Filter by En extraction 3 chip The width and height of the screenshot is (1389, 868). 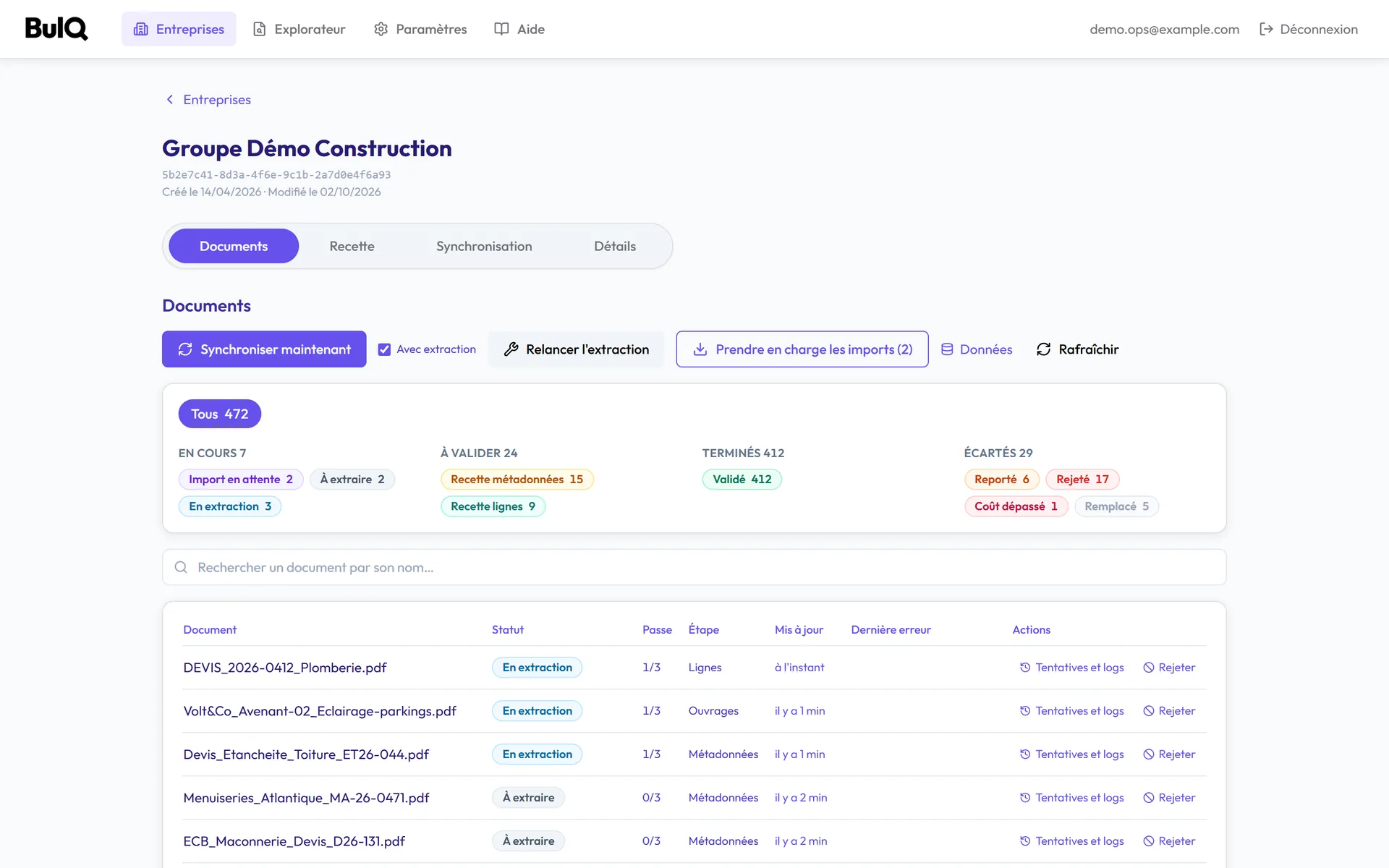point(230,506)
